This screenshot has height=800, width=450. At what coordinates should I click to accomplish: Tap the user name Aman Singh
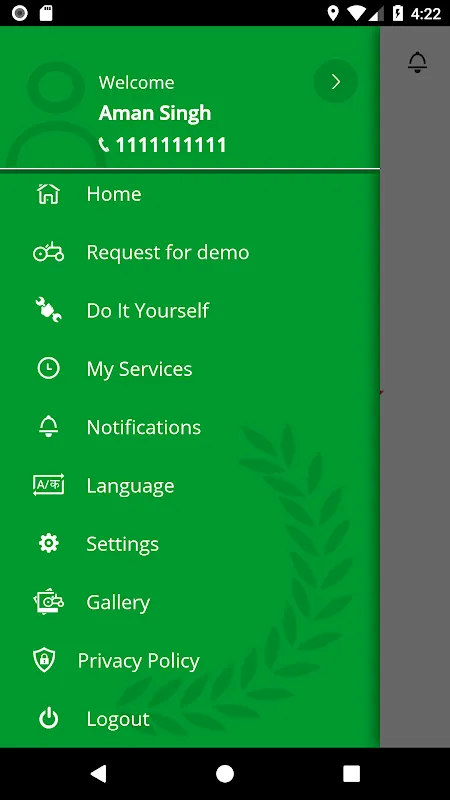click(x=155, y=113)
